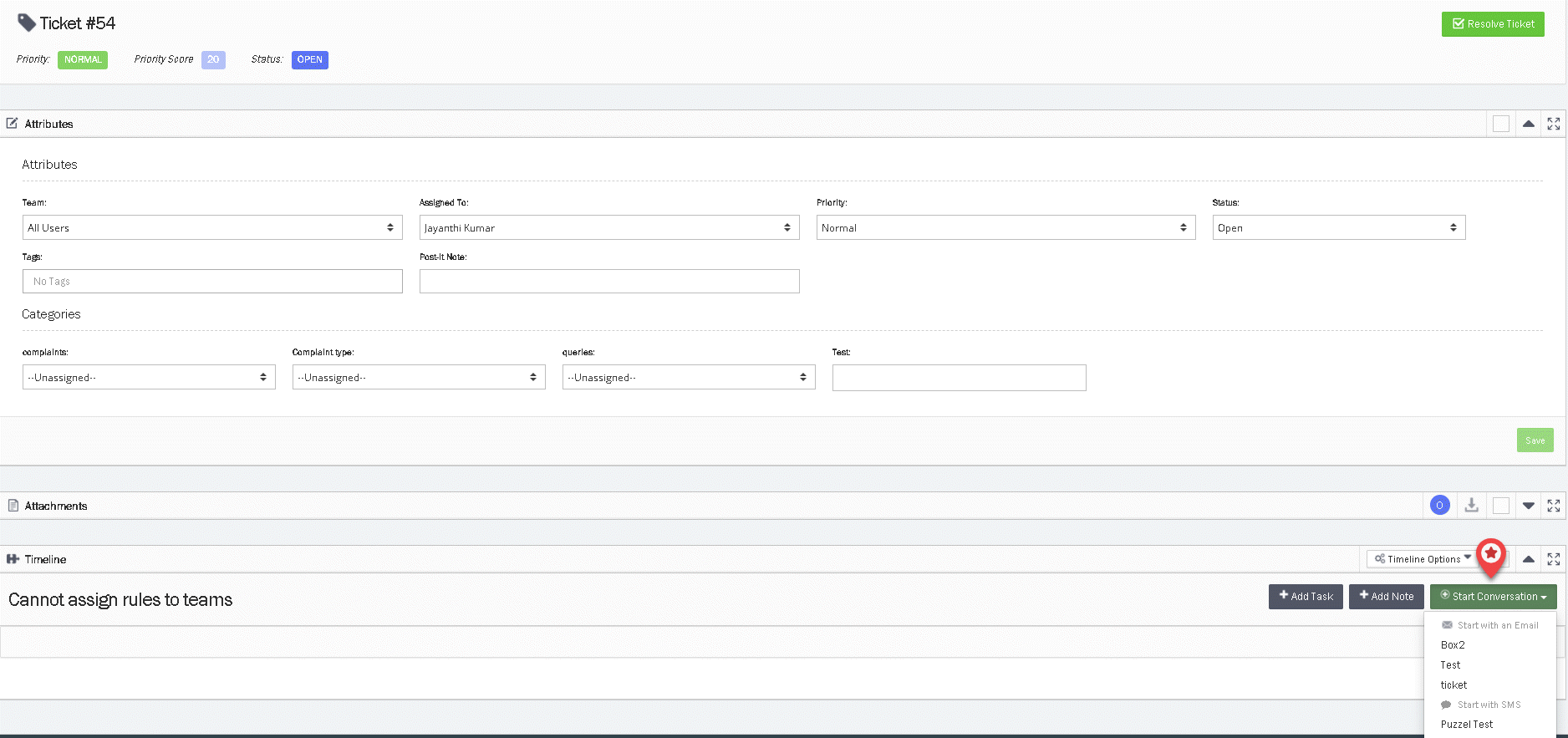Collapse the Timeline panel with the up arrow
Image resolution: width=1568 pixels, height=738 pixels.
point(1528,559)
